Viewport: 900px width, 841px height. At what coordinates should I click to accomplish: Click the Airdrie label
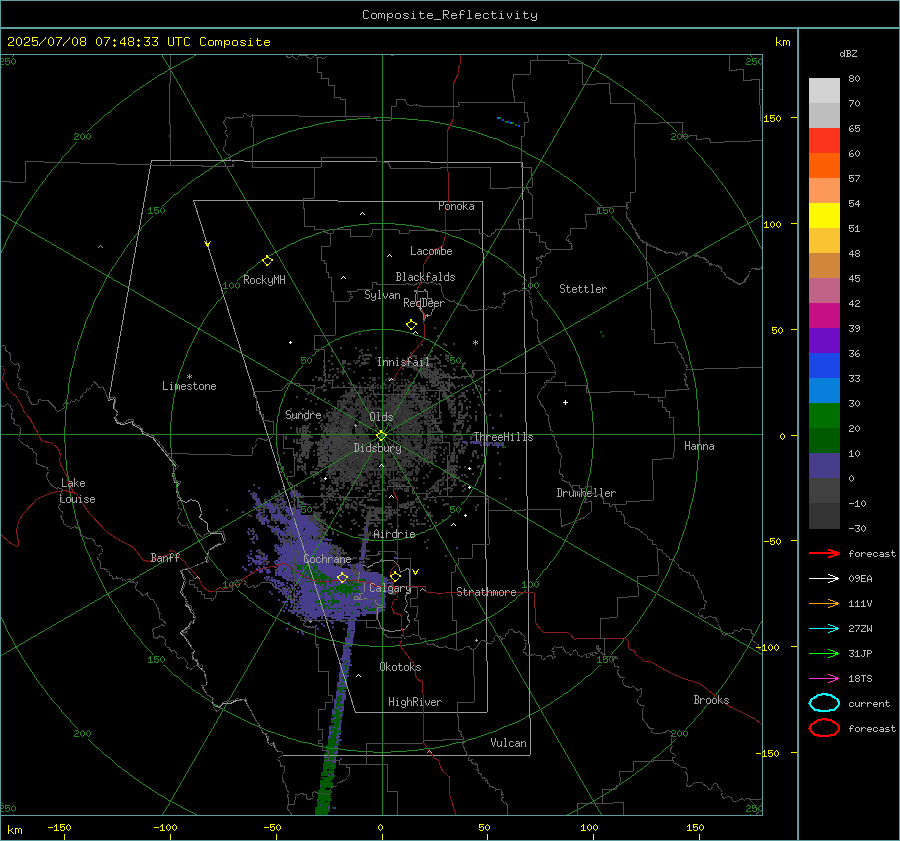394,534
